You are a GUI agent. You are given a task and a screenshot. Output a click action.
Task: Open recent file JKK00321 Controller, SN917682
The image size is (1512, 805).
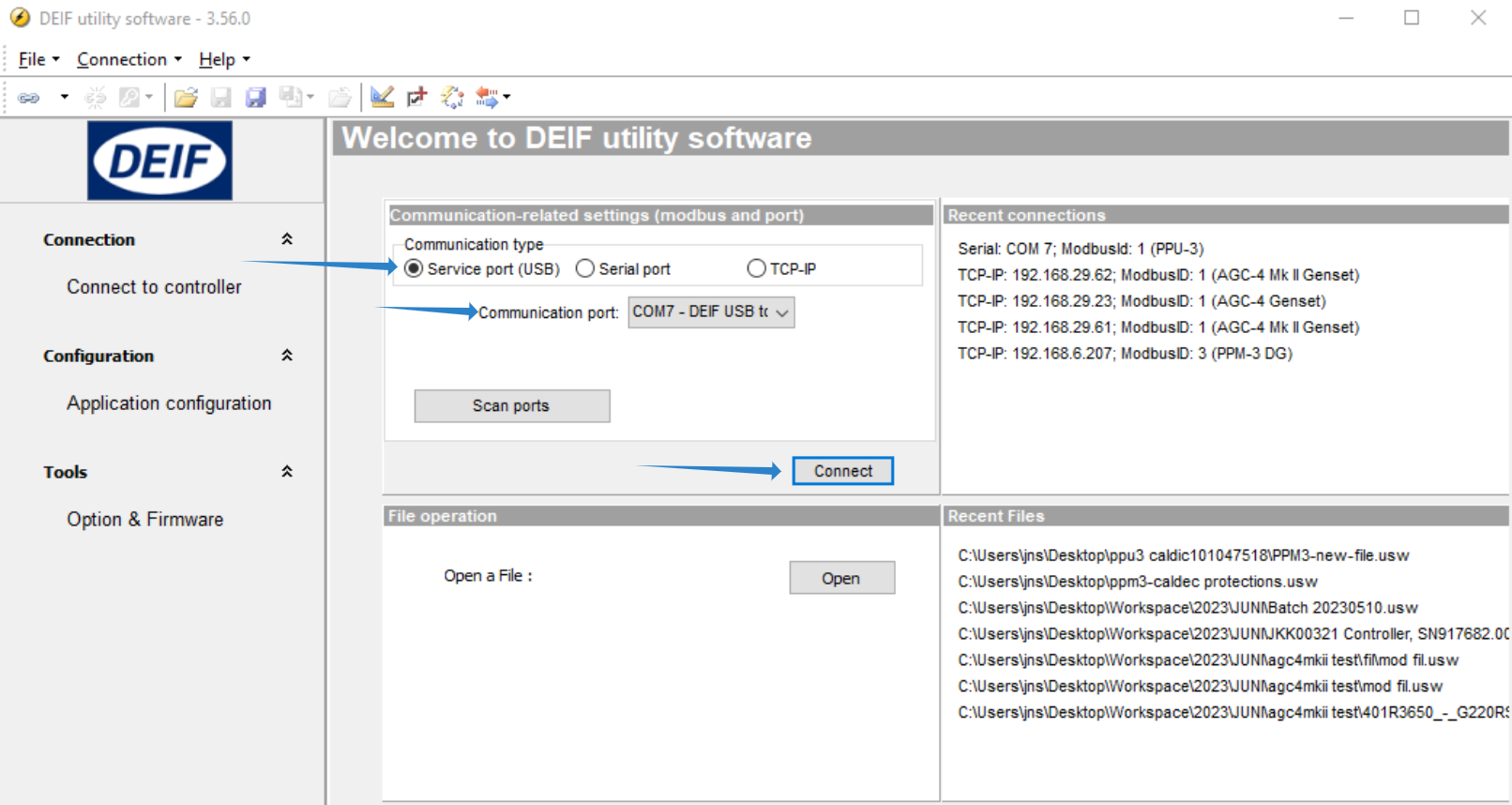coord(1232,634)
